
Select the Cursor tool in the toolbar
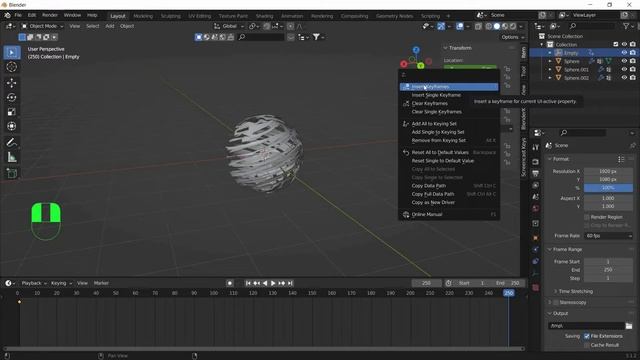(x=11, y=67)
